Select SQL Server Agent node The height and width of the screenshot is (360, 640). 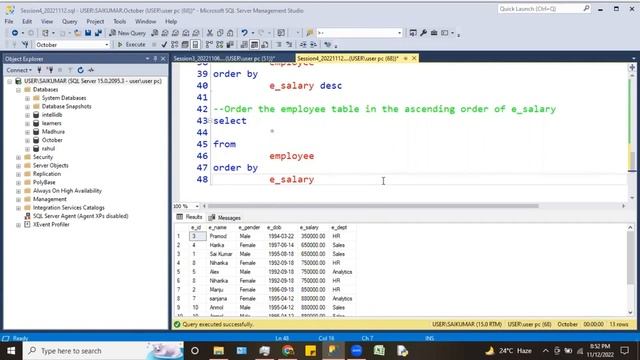[80, 216]
